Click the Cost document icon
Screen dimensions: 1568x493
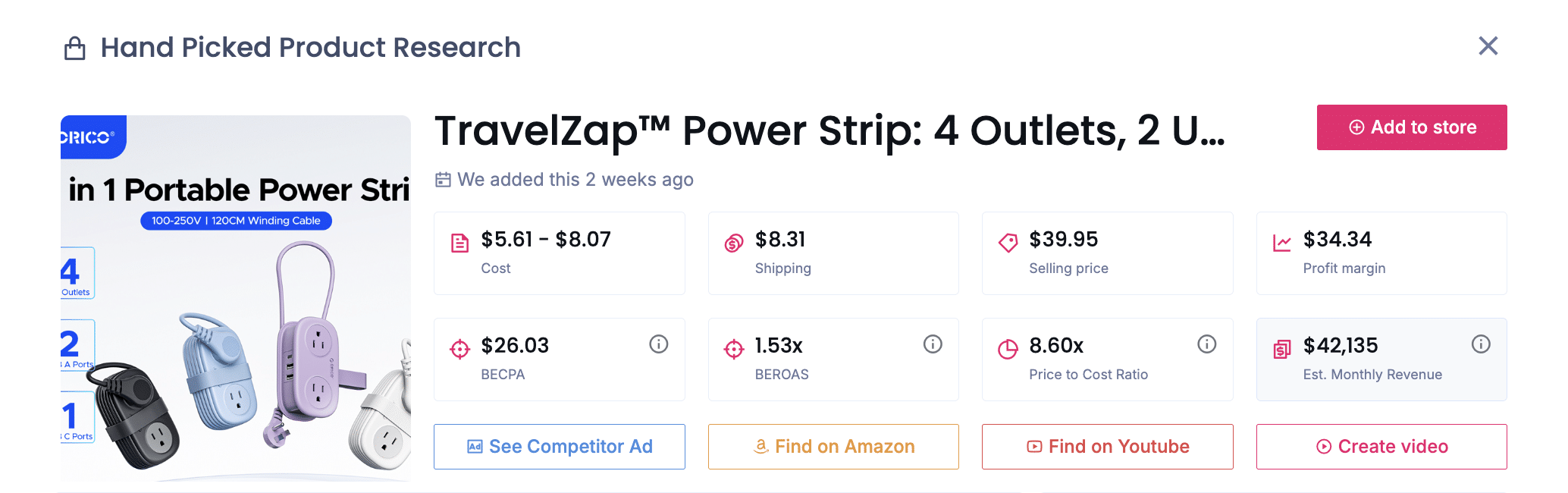pyautogui.click(x=459, y=243)
